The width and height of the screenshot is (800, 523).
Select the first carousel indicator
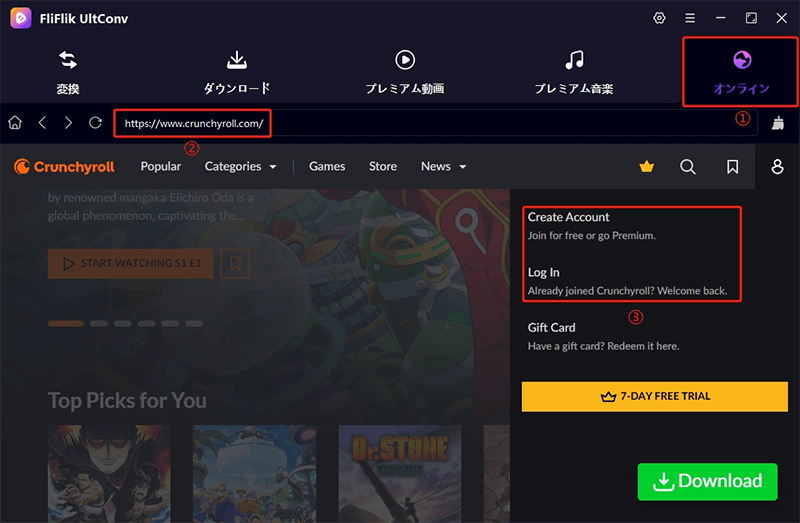point(66,323)
